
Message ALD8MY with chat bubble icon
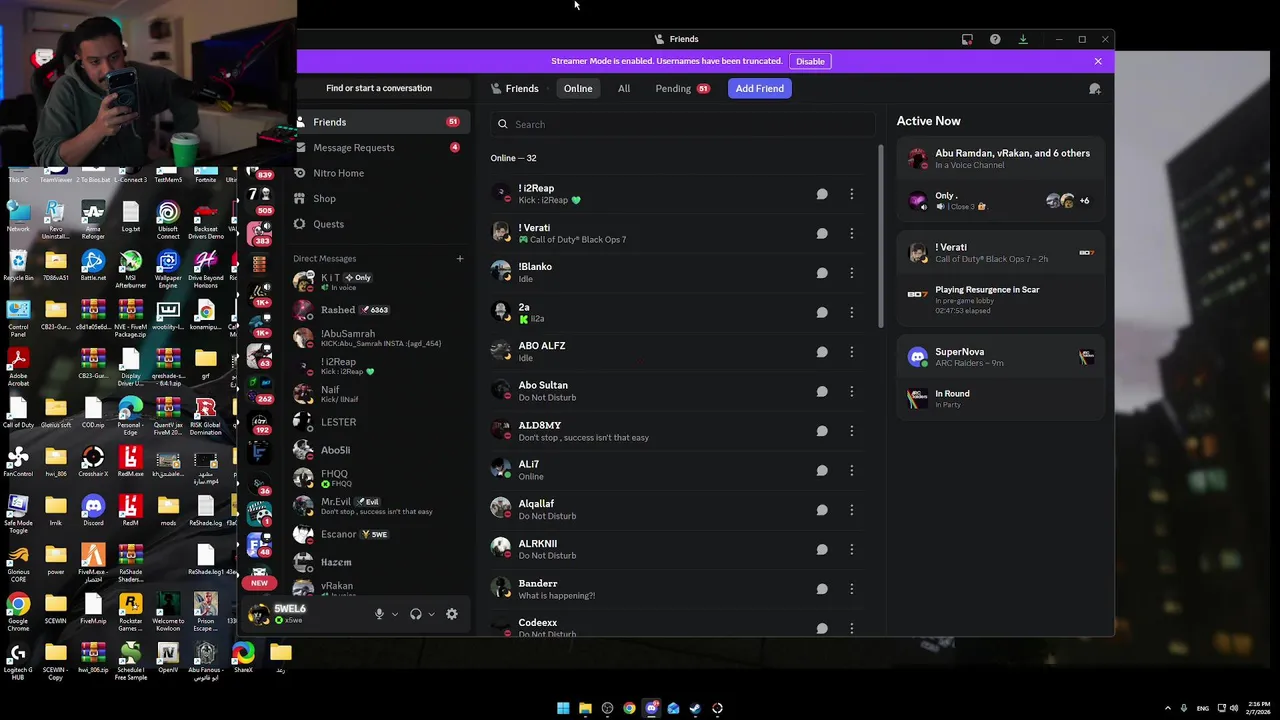[822, 431]
